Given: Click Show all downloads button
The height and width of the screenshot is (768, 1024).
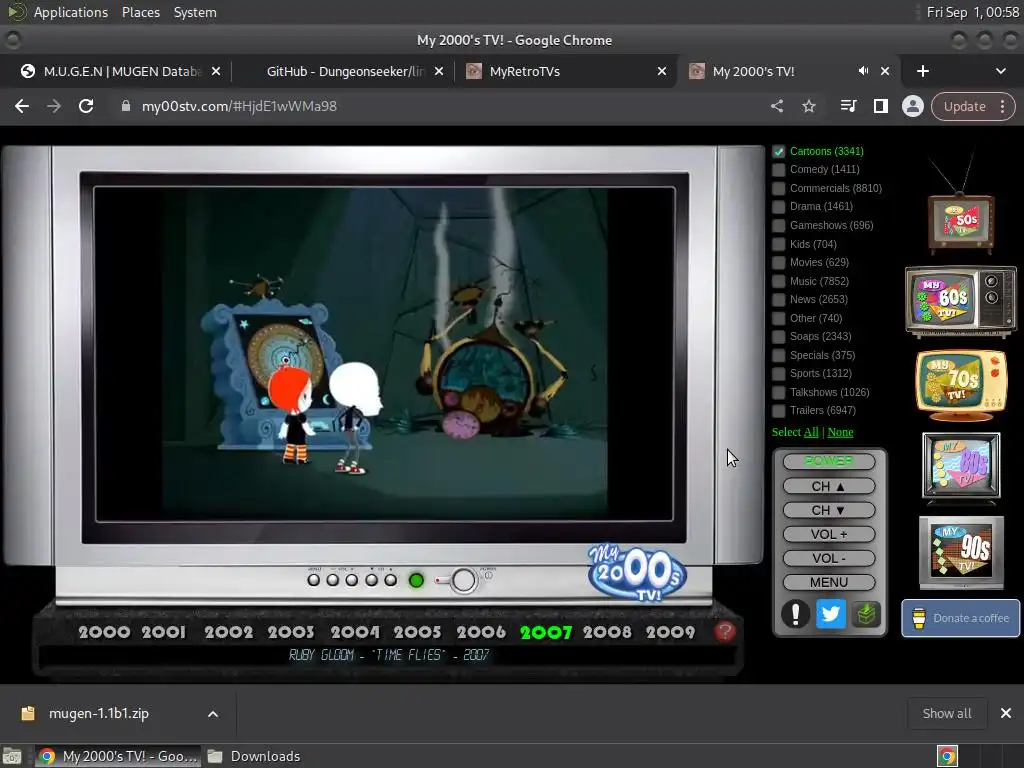Looking at the screenshot, I should 946,713.
